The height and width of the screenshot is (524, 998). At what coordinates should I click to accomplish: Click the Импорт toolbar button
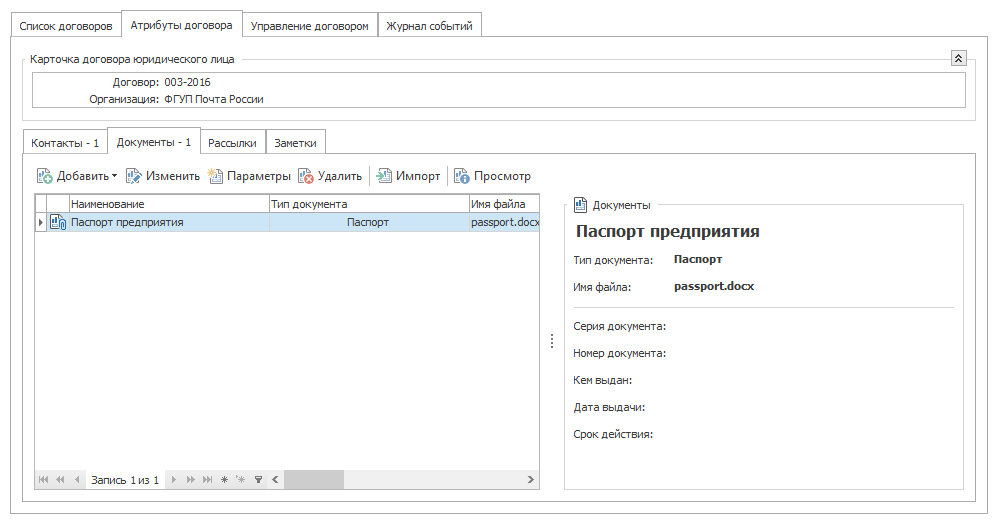pyautogui.click(x=409, y=176)
